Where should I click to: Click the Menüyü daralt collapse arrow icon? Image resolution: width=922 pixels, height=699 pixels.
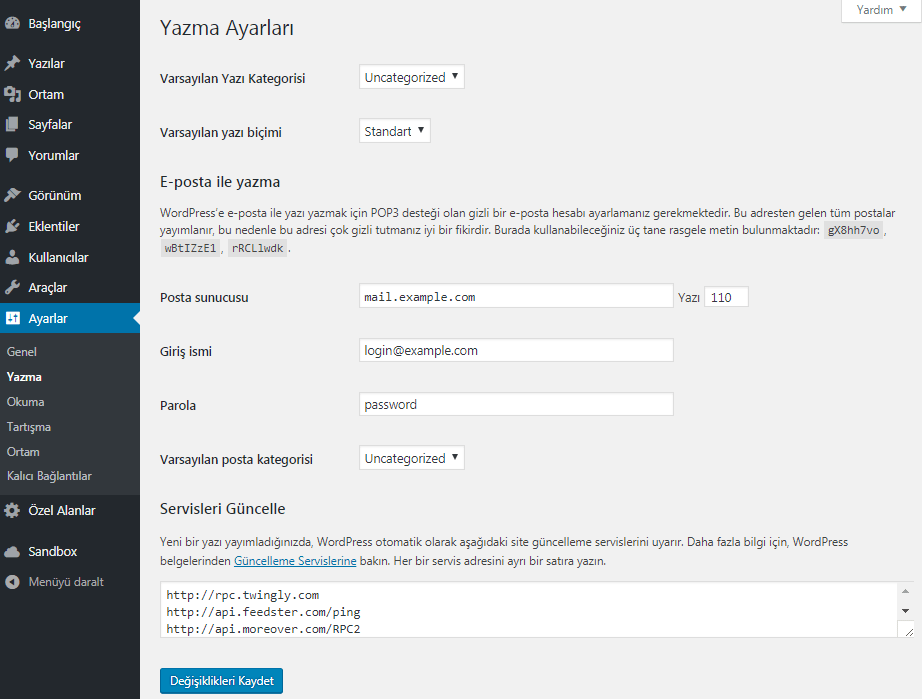pos(12,582)
